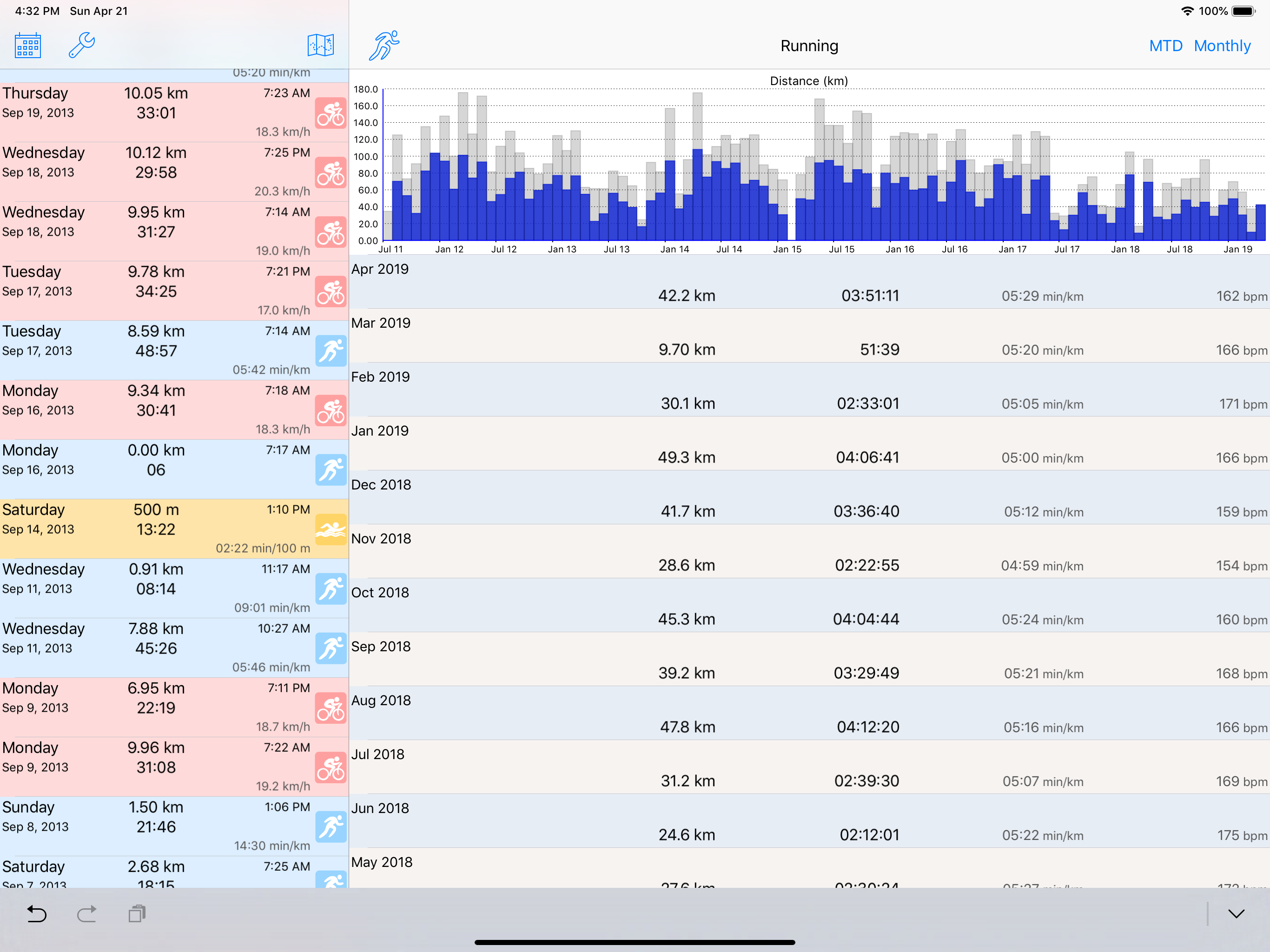Open the 7.88 km 45:26 run

pos(174,648)
